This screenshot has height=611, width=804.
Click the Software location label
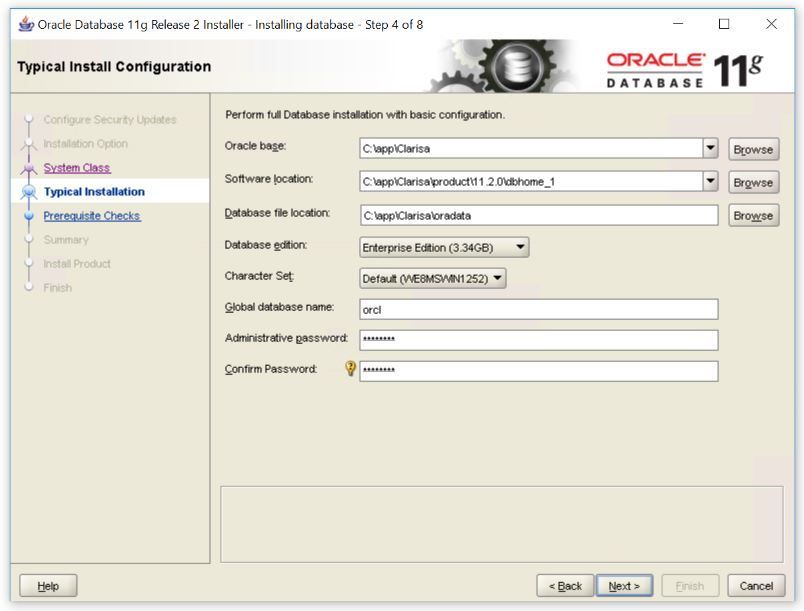[x=269, y=179]
